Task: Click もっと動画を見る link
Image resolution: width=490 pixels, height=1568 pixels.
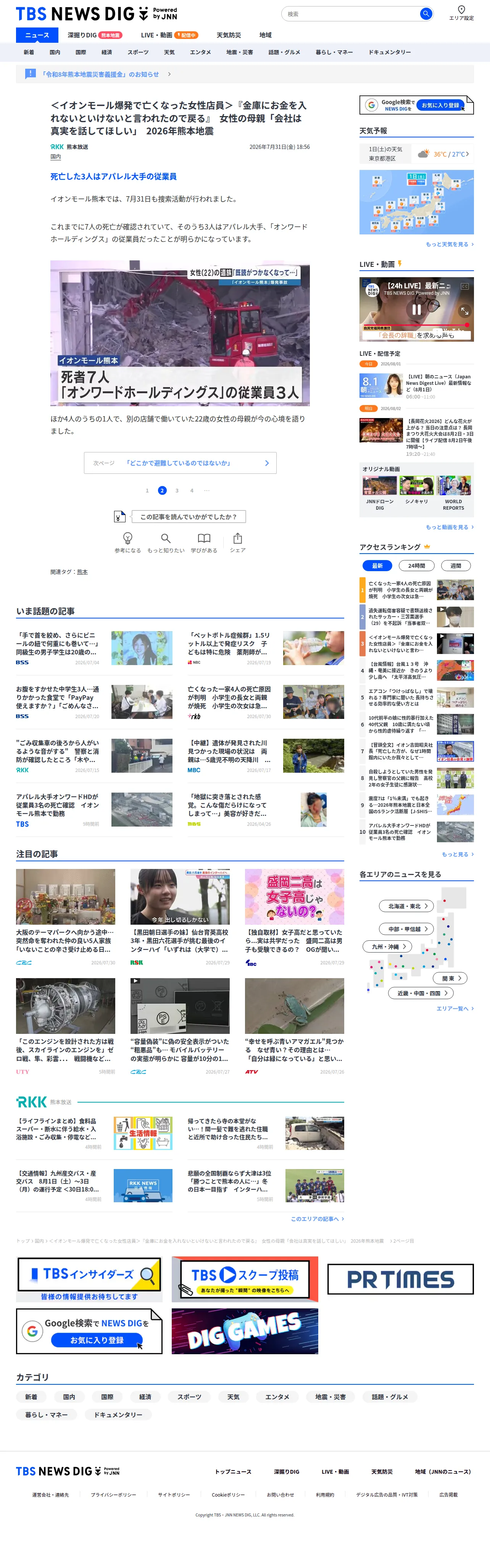Action: click(x=449, y=527)
